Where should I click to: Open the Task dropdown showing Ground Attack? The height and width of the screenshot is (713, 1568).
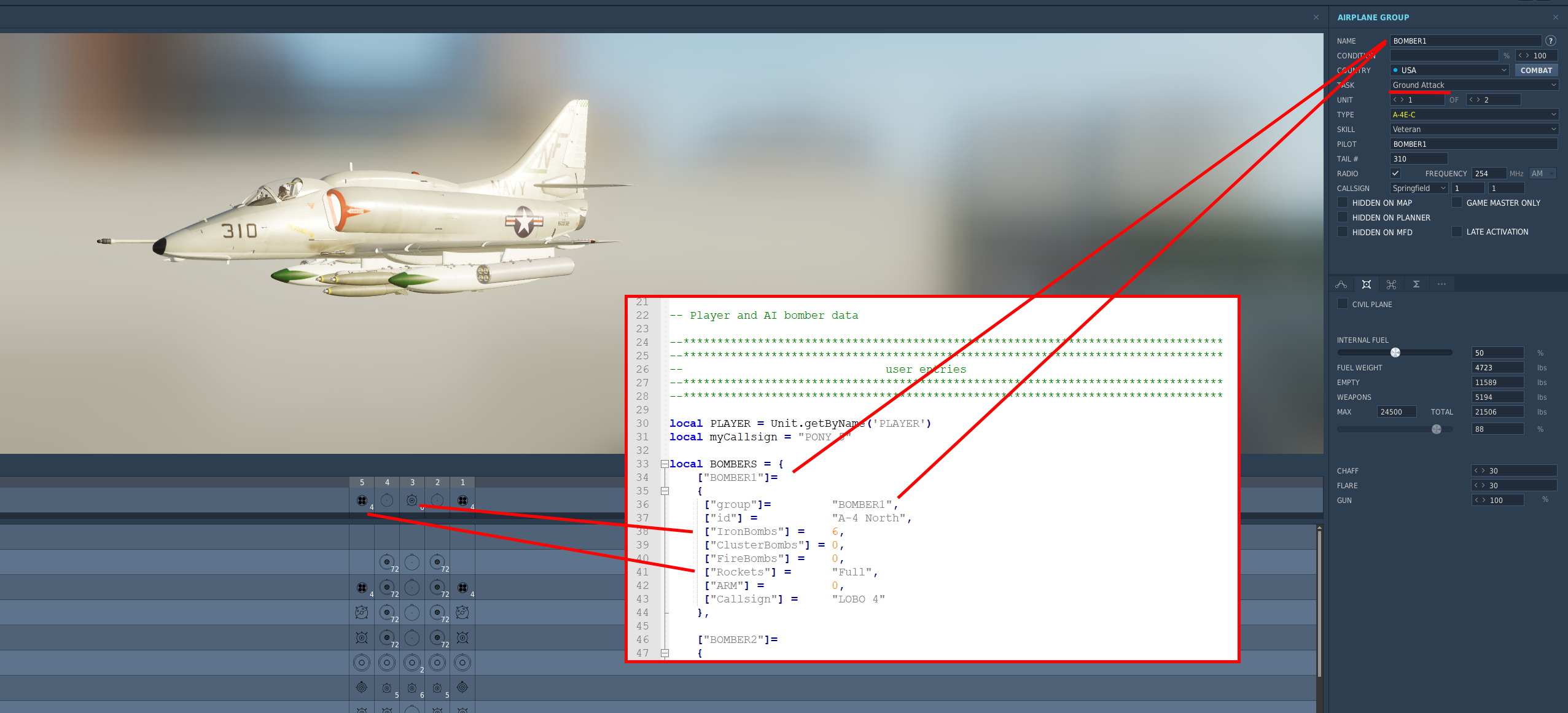(1473, 85)
